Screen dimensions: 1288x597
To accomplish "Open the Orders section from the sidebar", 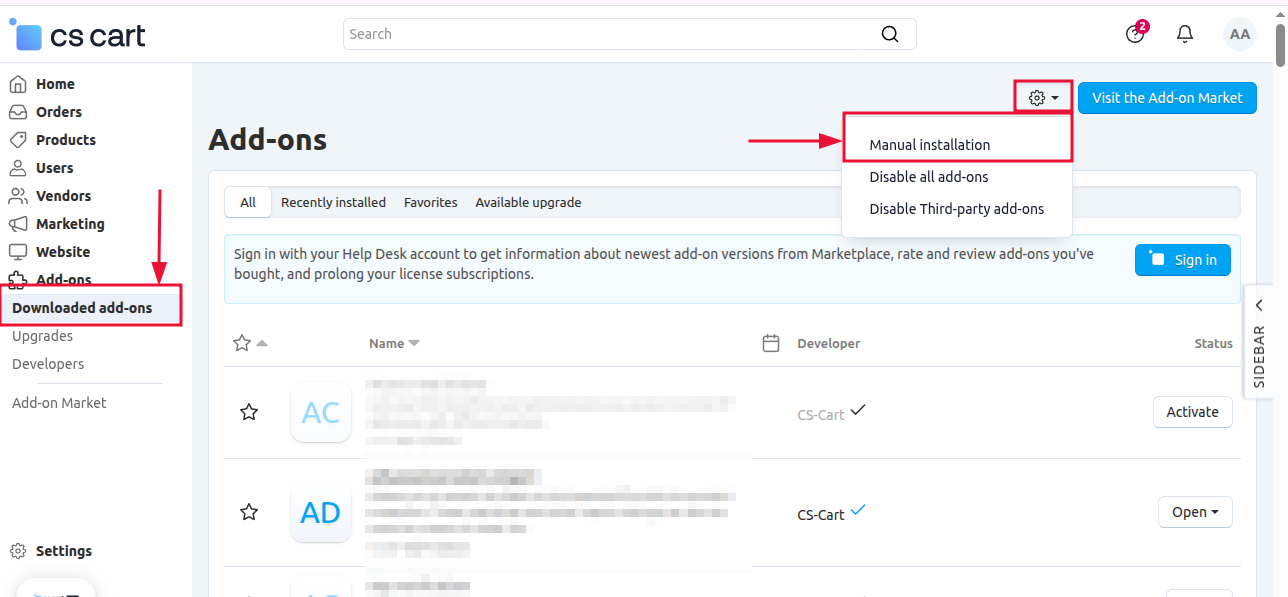I will pyautogui.click(x=20, y=111).
